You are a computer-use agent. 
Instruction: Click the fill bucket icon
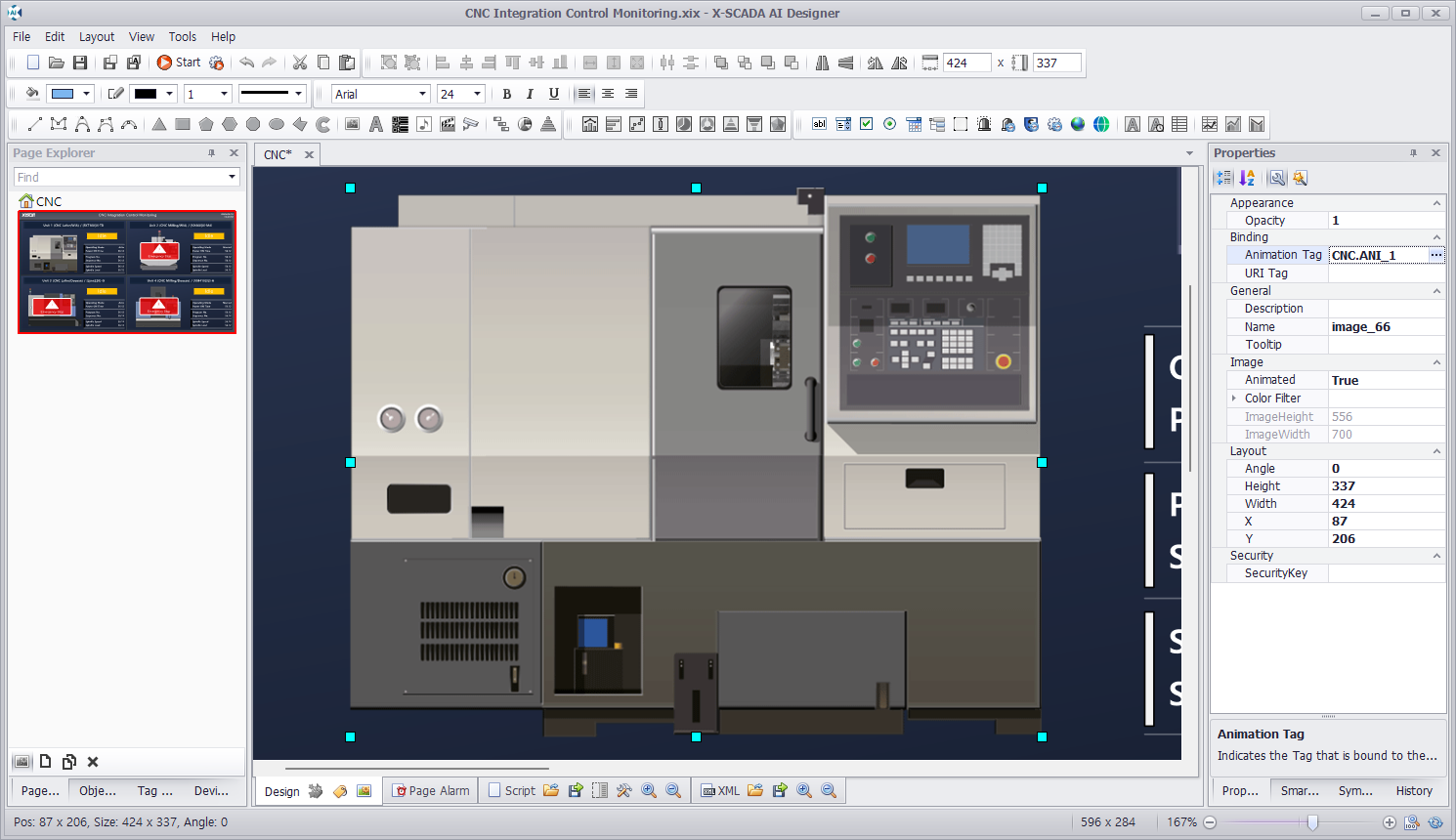[32, 94]
